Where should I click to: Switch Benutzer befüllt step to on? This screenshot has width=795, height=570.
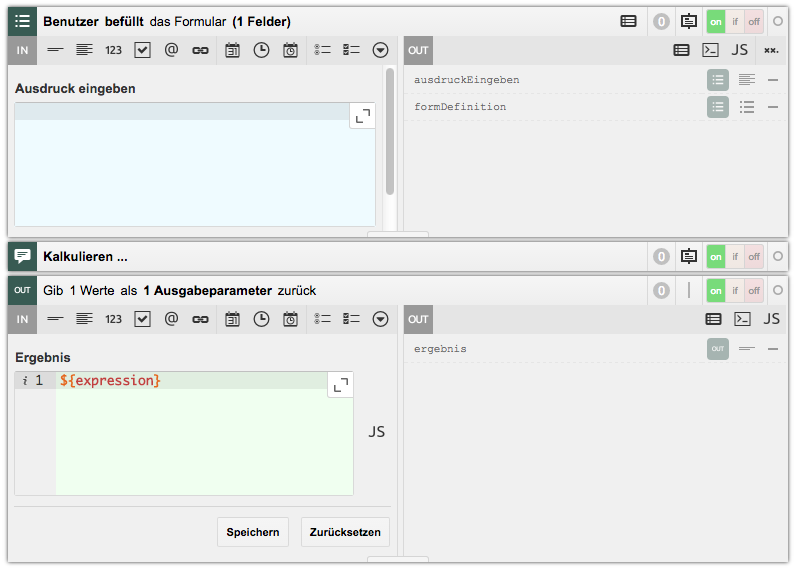coord(716,21)
